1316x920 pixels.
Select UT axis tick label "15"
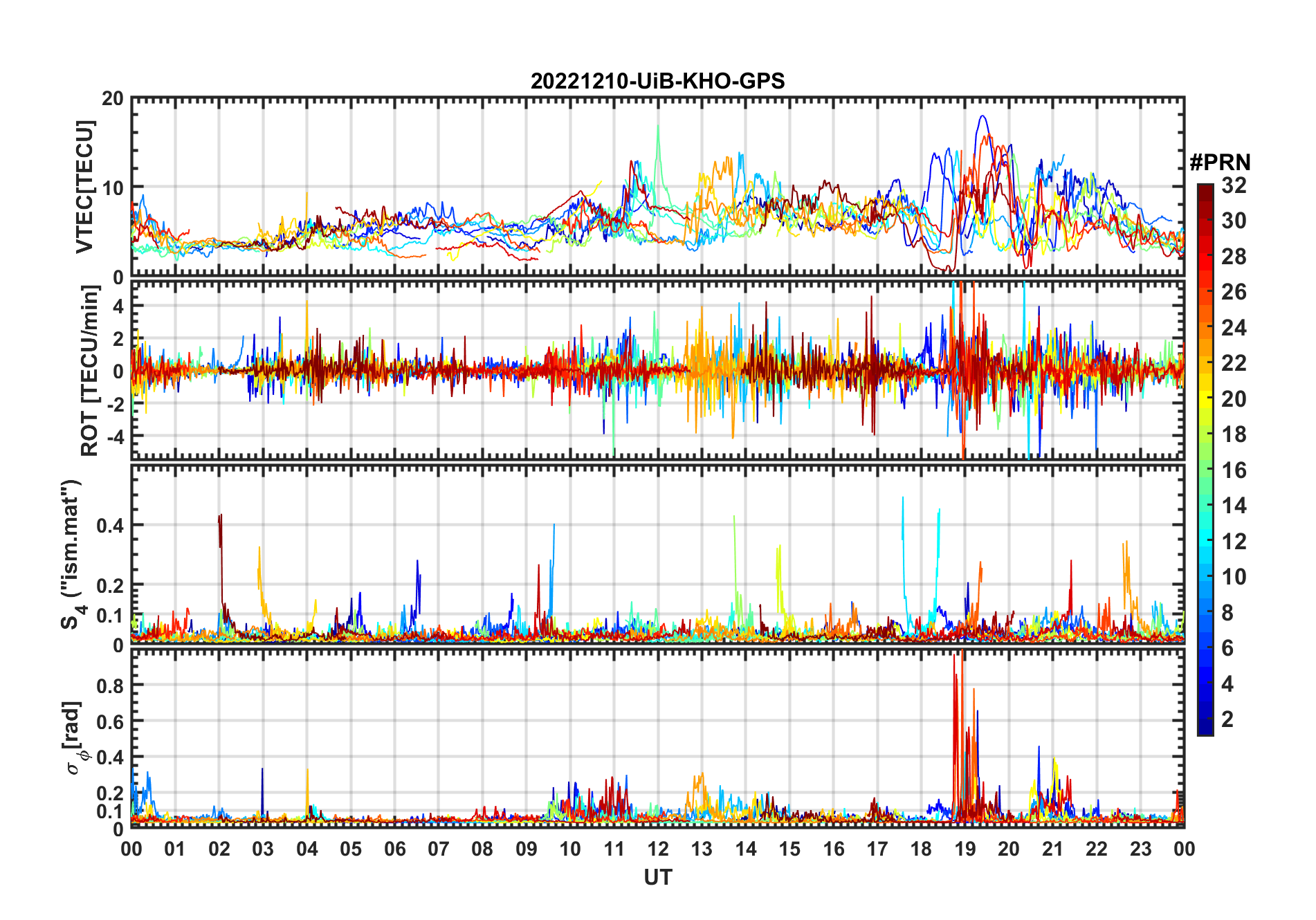pyautogui.click(x=789, y=849)
